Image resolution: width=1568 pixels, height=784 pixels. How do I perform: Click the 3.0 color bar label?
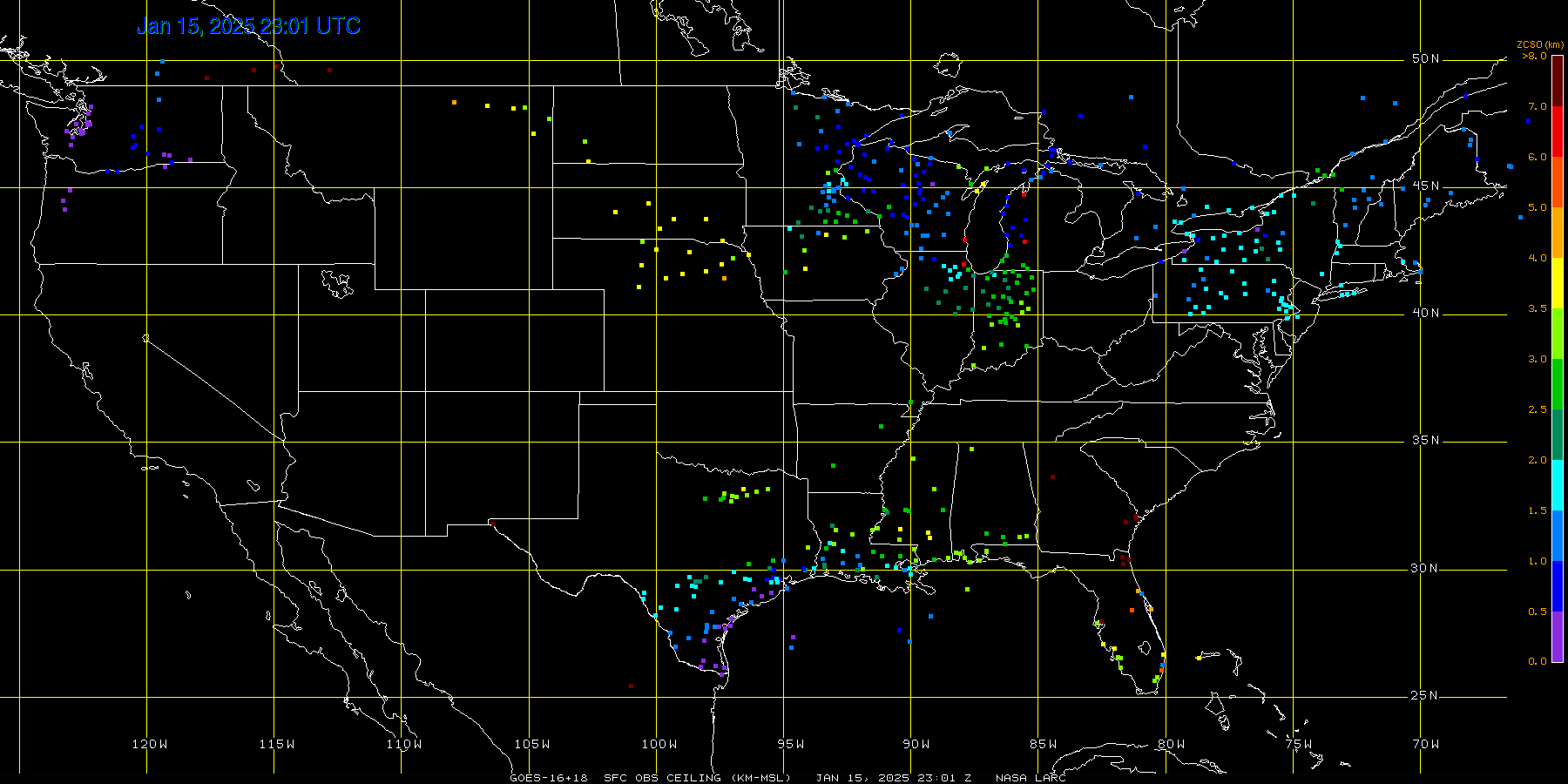(x=1538, y=359)
